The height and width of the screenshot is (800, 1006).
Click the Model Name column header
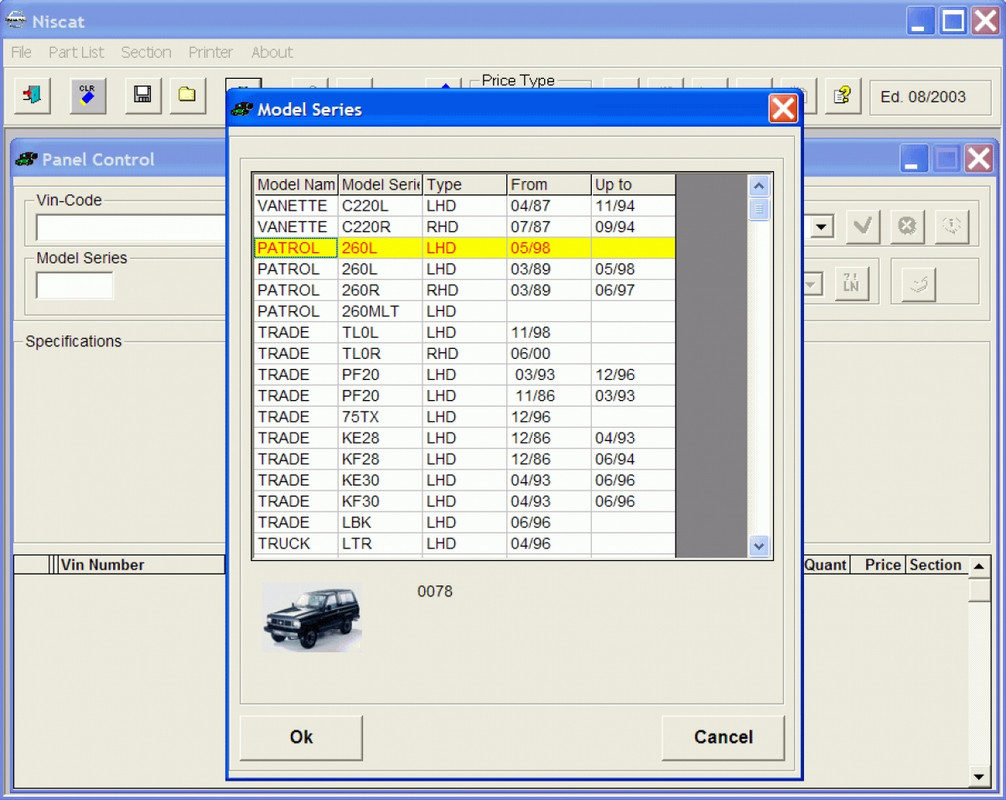tap(296, 185)
